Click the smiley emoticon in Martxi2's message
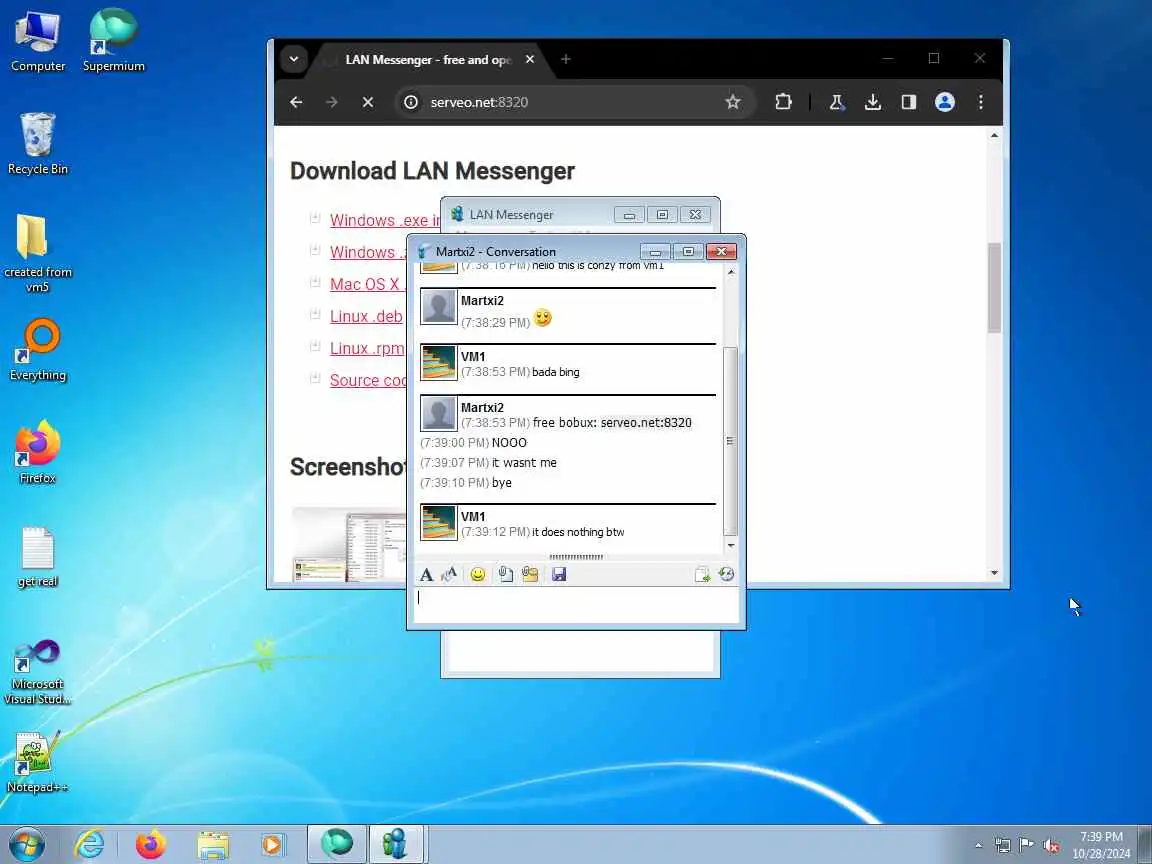This screenshot has width=1152, height=864. click(x=542, y=318)
